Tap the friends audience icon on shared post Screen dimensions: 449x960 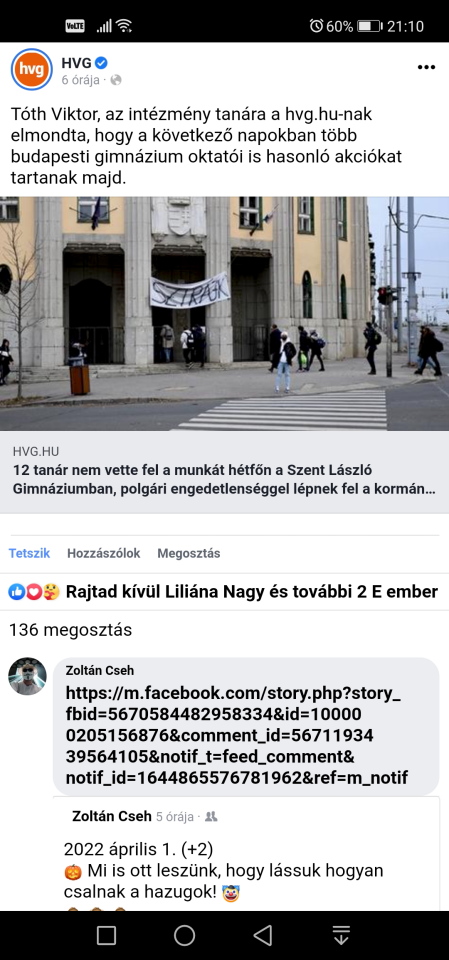click(x=211, y=817)
